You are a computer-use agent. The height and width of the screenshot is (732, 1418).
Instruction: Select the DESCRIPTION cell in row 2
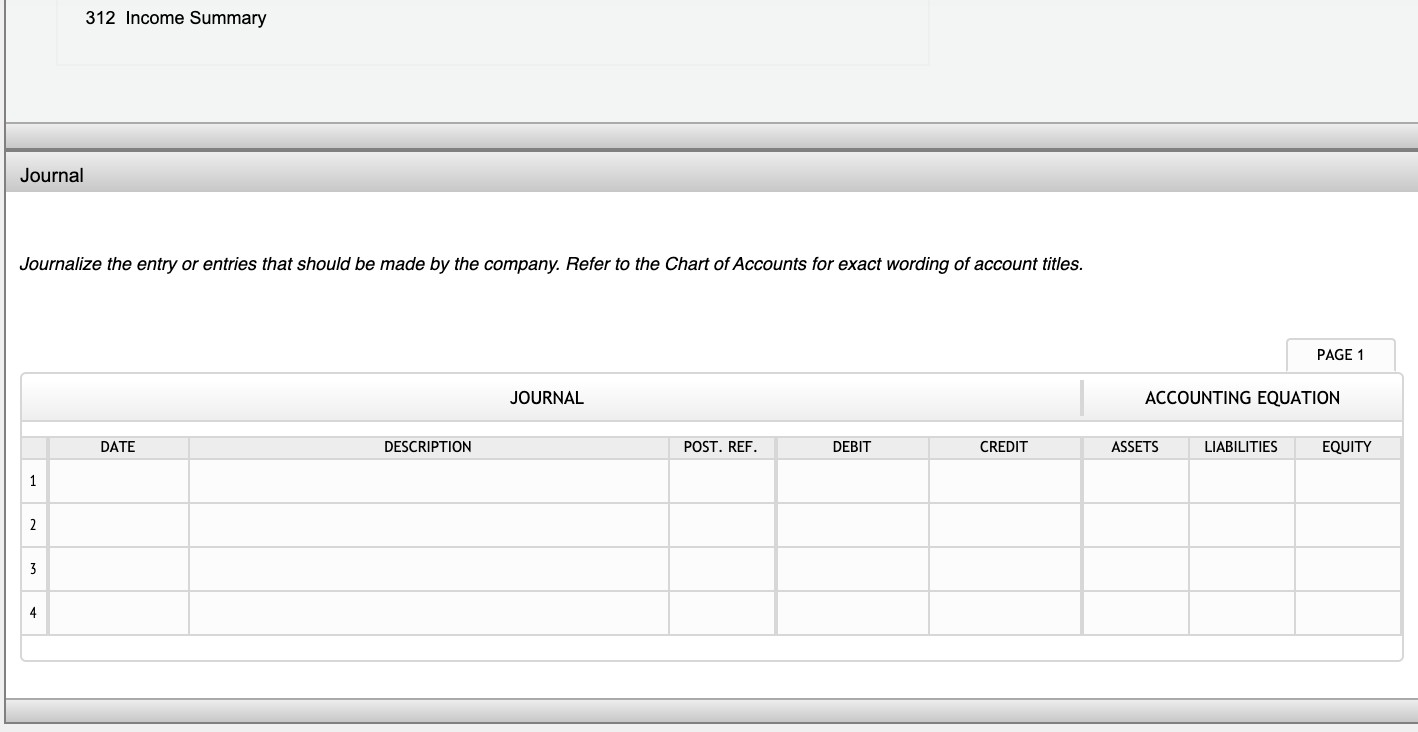coord(428,524)
